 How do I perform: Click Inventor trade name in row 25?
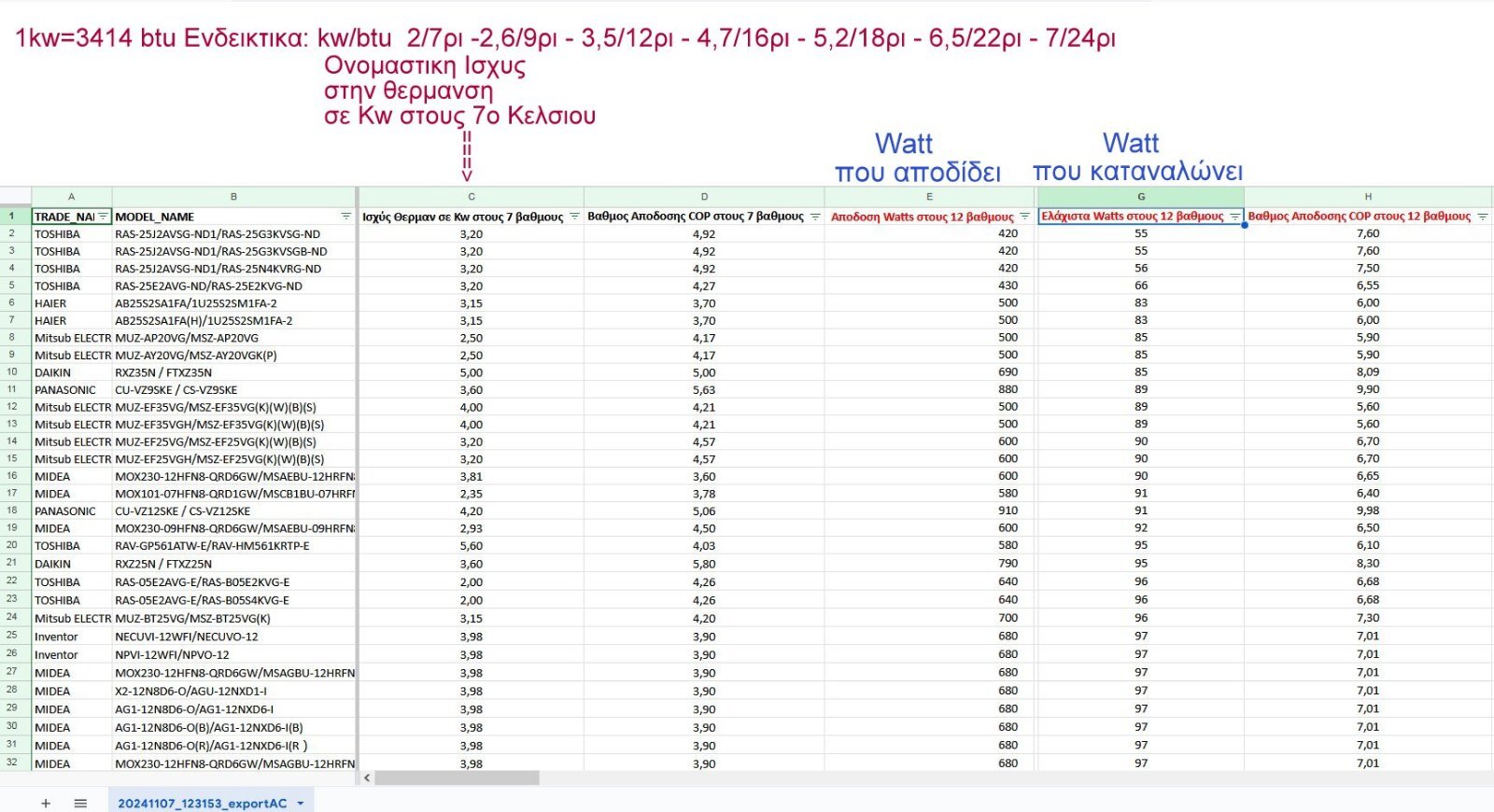[72, 637]
